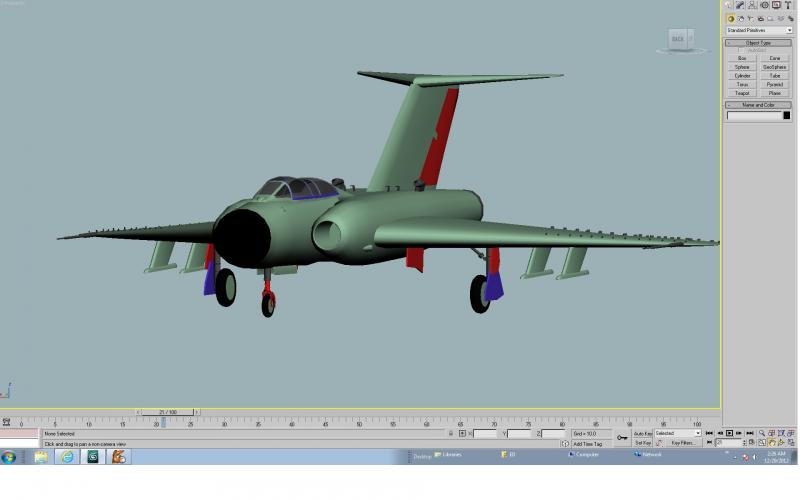Screen dimensions: 800x500
Task: Activate the Pan View hand tool
Action: (x=771, y=443)
